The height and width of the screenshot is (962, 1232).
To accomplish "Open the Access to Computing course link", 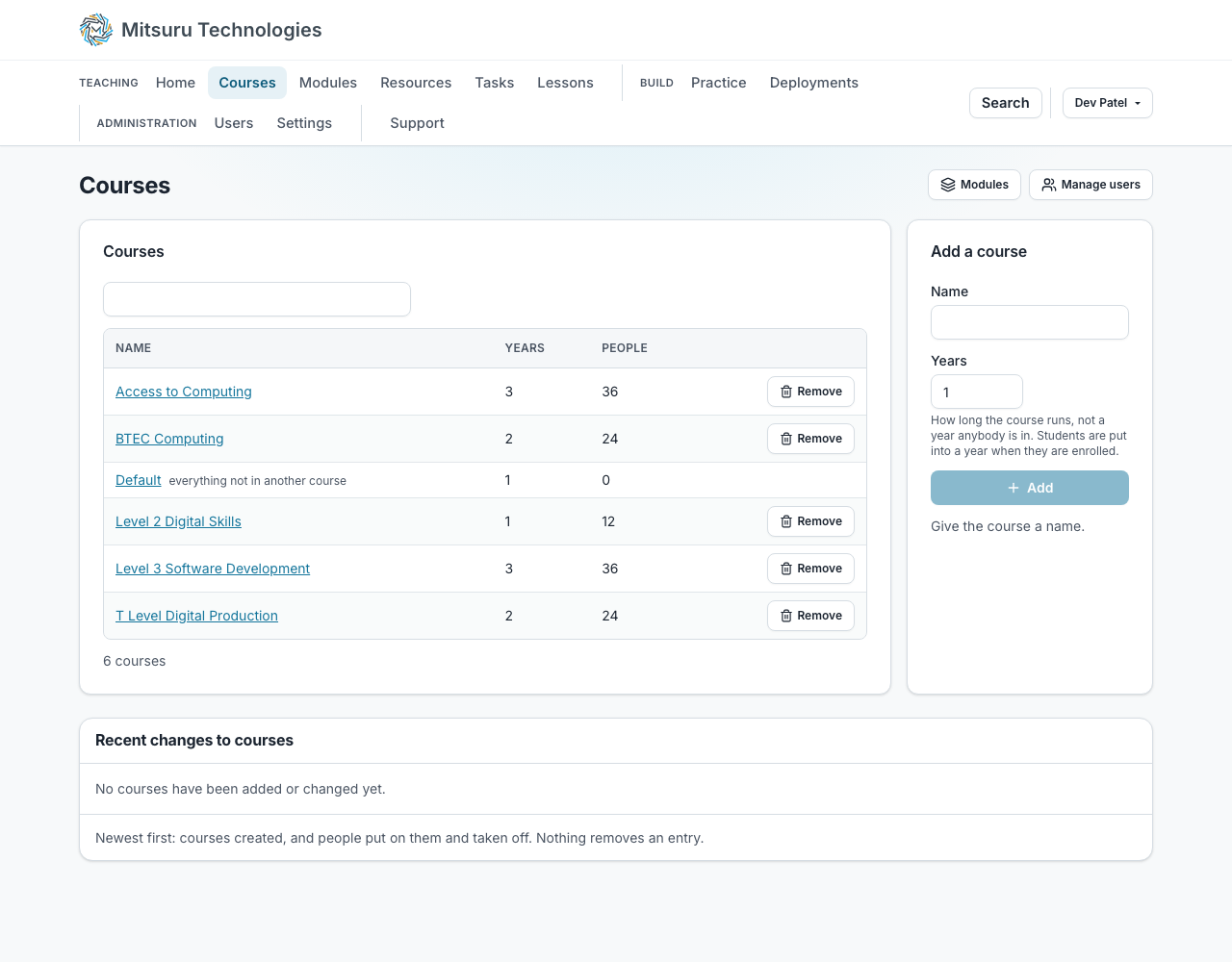I will (184, 392).
